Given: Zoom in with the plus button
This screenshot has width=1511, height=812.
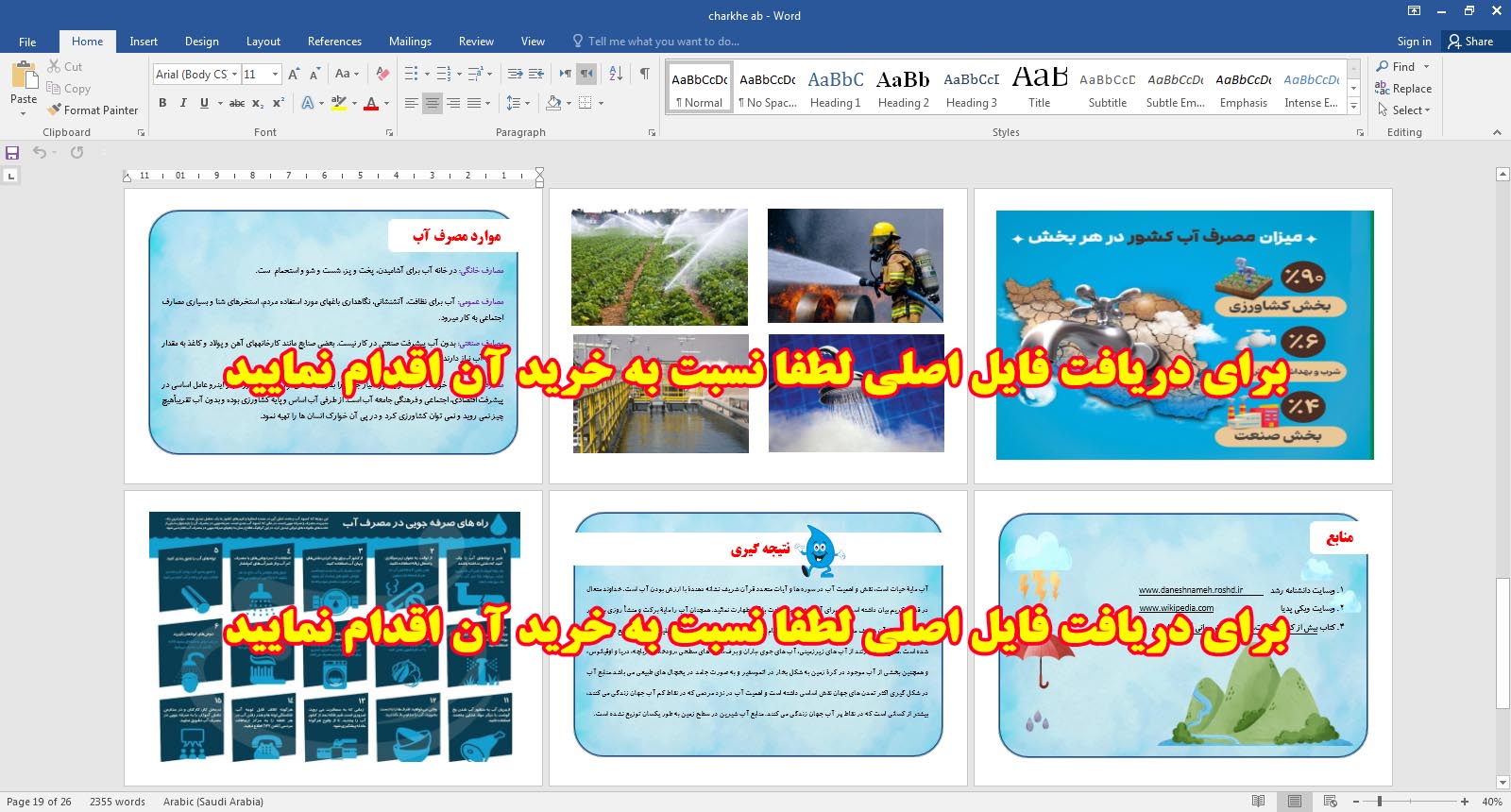Looking at the screenshot, I should pyautogui.click(x=1465, y=802).
